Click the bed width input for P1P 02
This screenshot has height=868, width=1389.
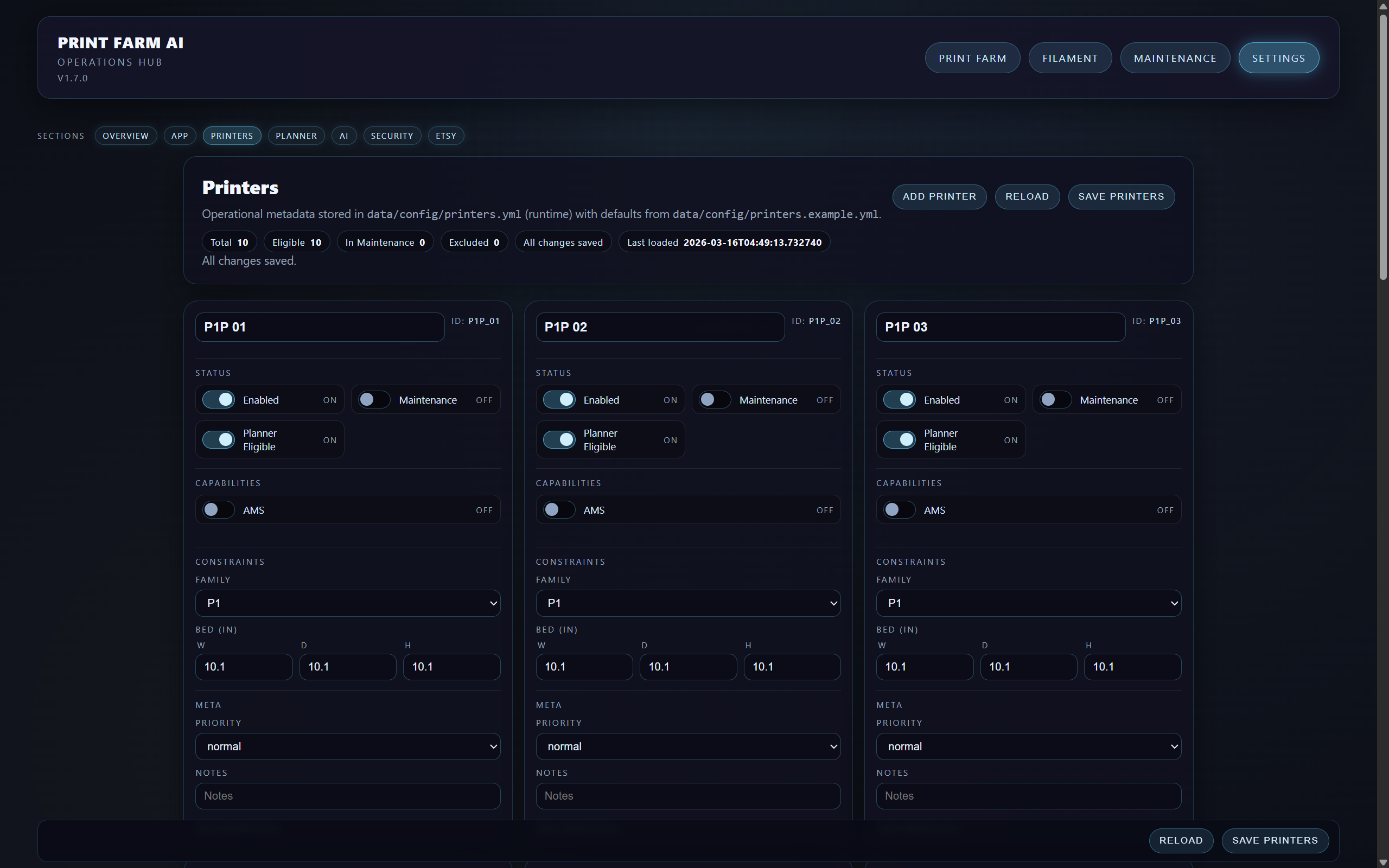click(584, 667)
